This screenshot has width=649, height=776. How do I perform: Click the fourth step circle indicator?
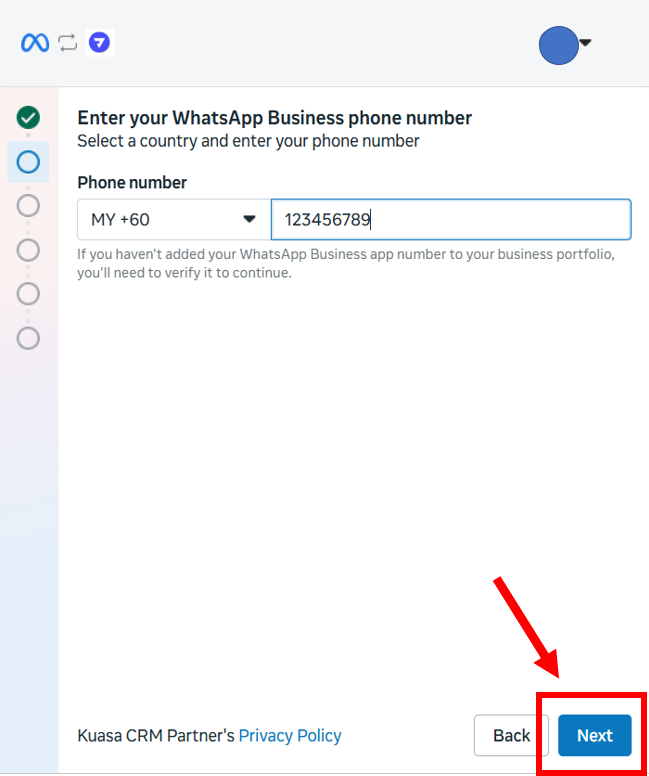pos(28,249)
